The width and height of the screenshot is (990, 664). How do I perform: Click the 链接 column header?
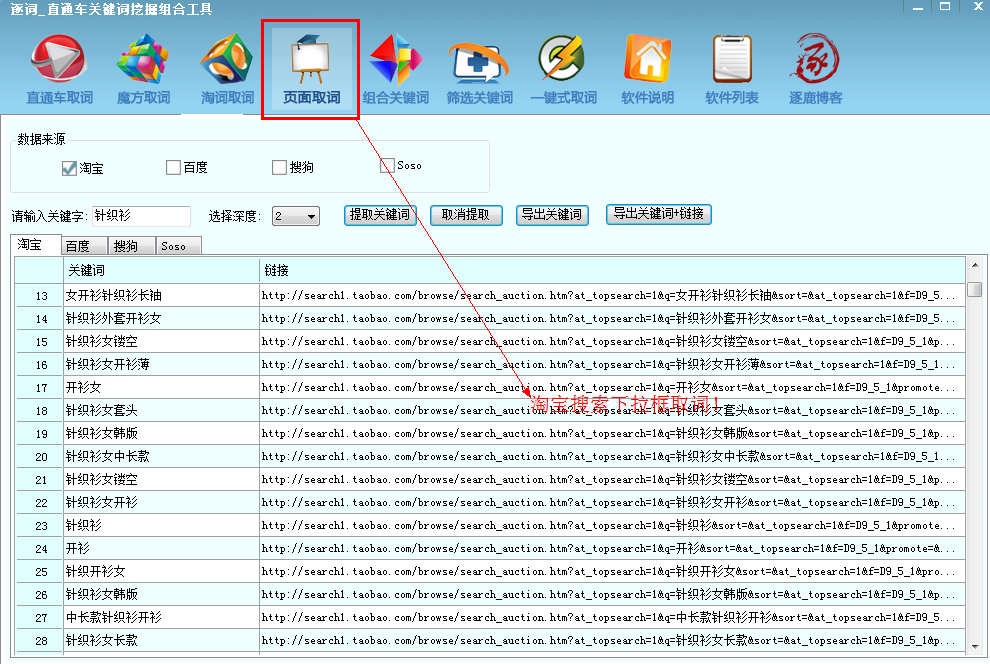point(612,270)
